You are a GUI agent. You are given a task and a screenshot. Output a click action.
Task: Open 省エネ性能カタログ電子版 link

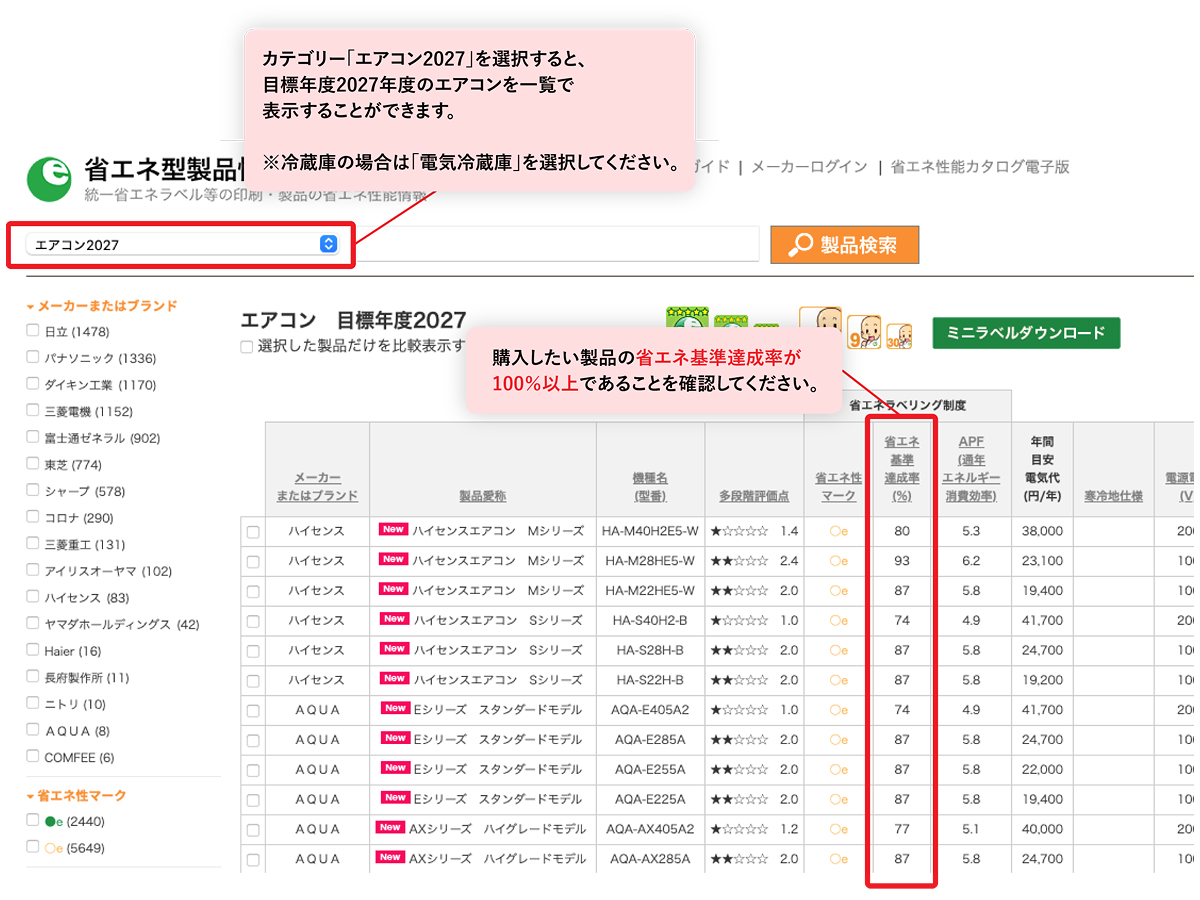(x=980, y=167)
